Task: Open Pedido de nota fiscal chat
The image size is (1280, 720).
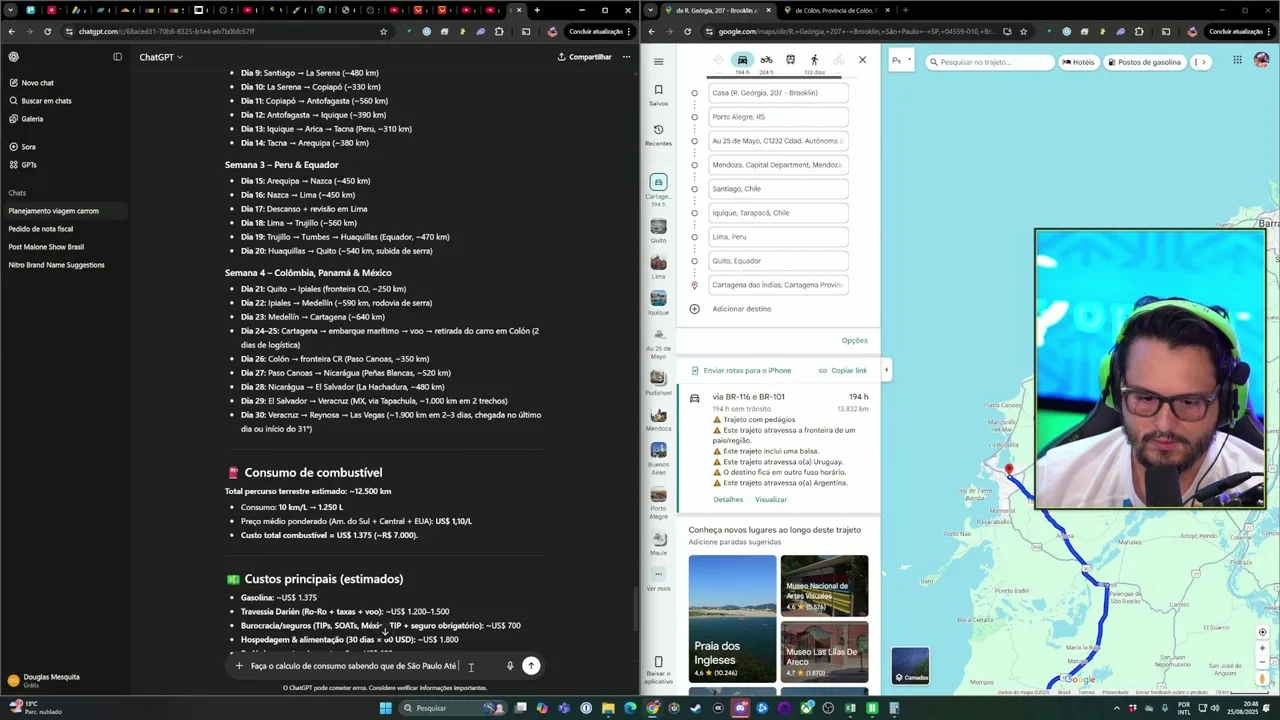Action: [x=41, y=229]
